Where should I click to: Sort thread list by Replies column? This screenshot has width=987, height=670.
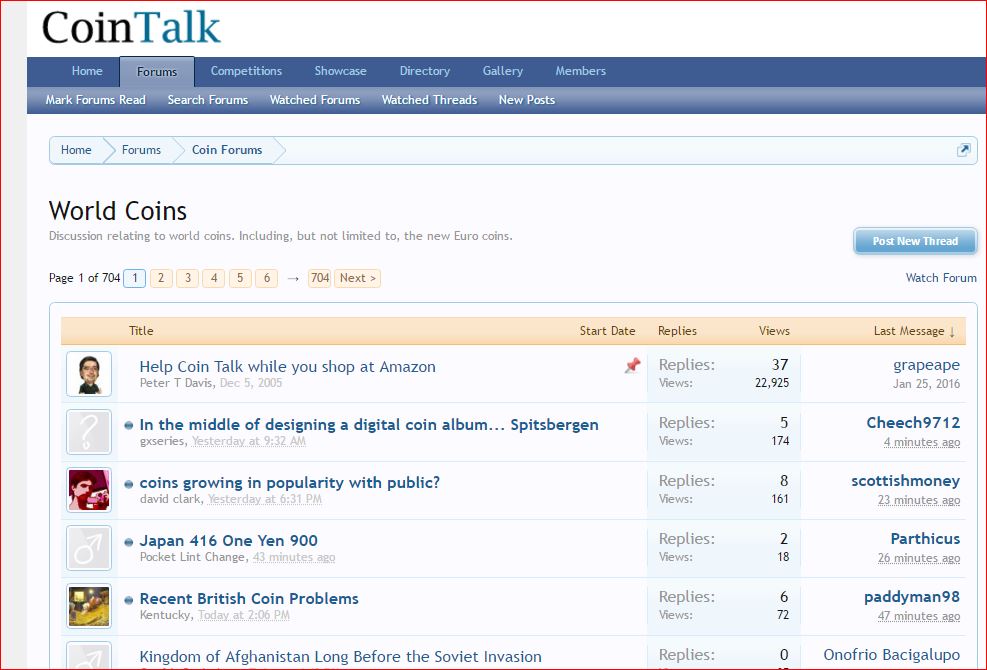tap(677, 331)
